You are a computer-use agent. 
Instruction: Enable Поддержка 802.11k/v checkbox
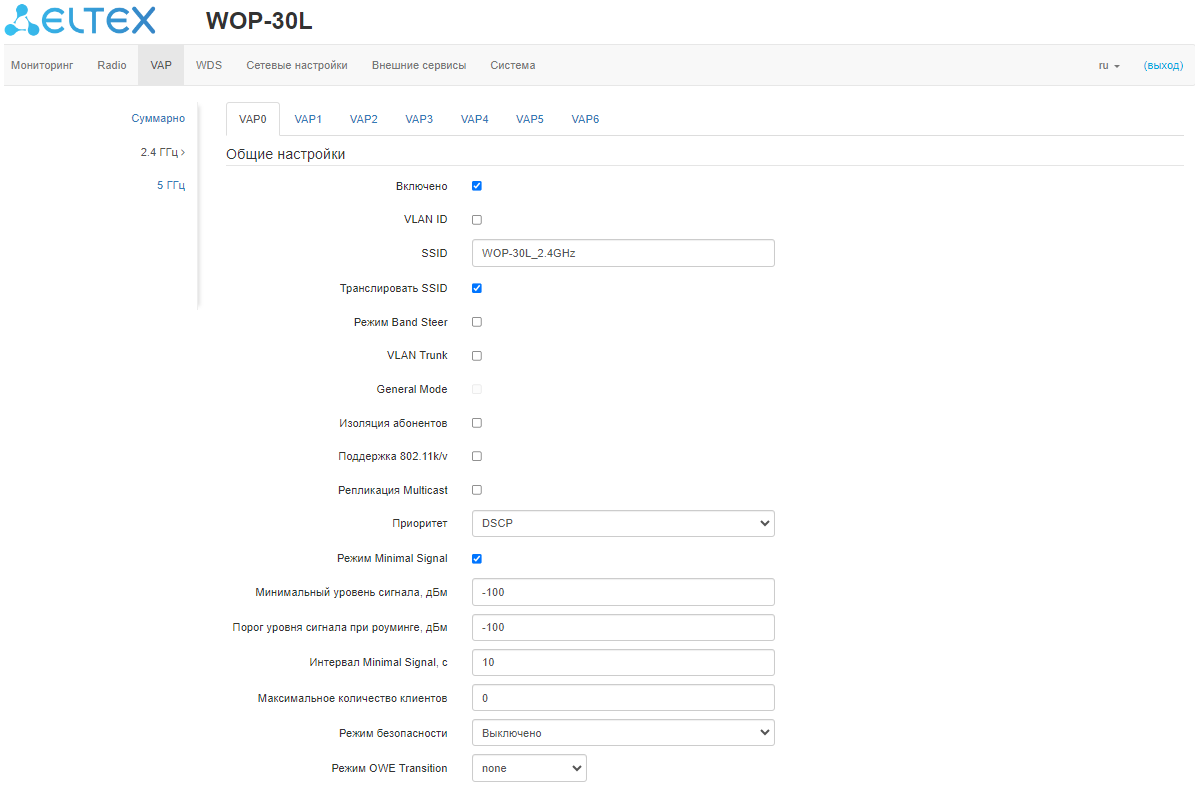(477, 456)
